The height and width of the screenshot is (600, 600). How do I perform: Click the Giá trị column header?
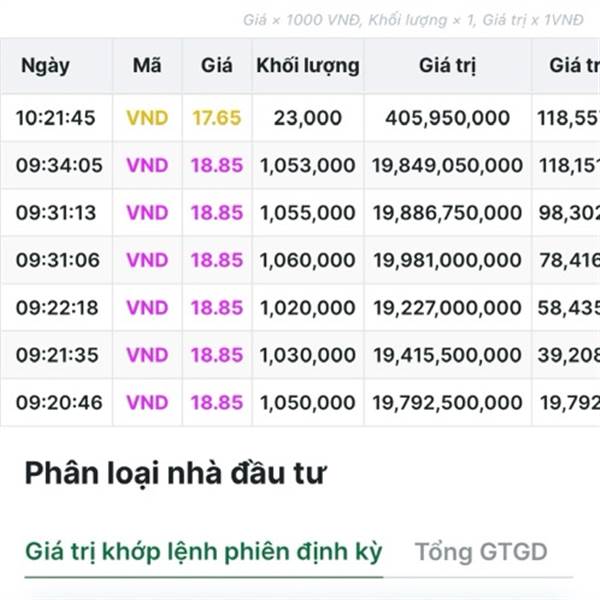(448, 65)
